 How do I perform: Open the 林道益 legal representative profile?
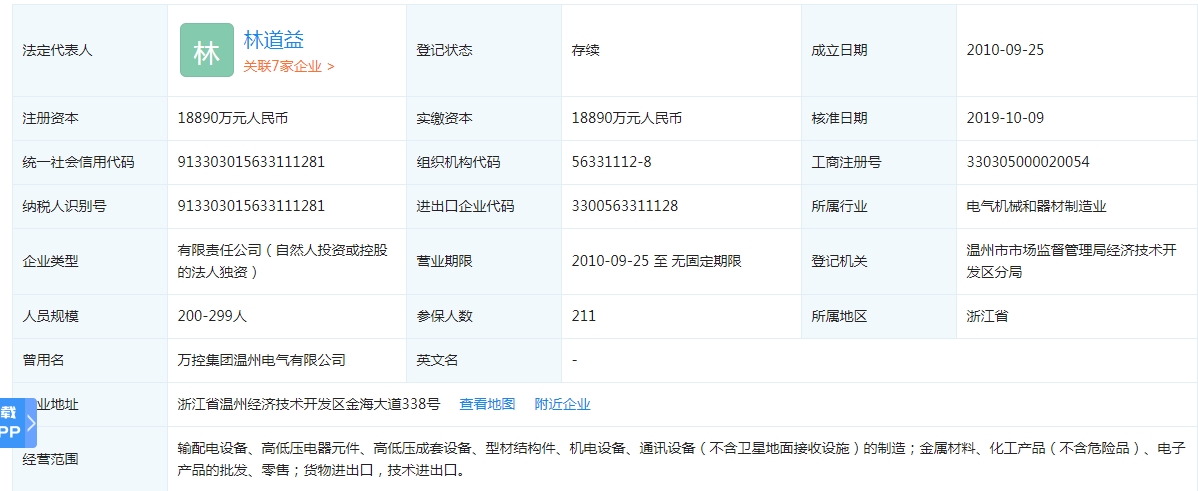(x=273, y=39)
